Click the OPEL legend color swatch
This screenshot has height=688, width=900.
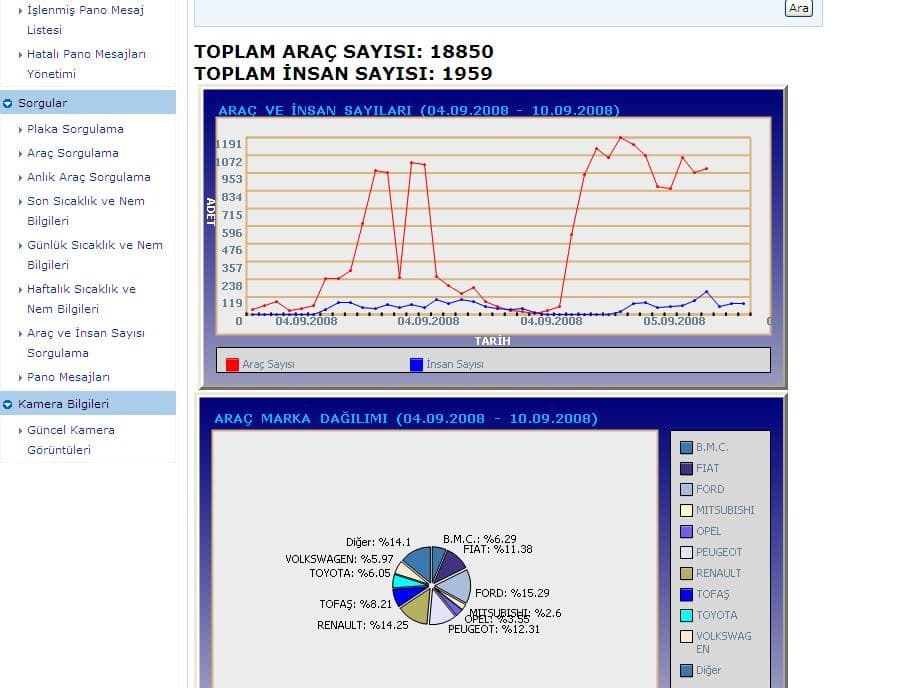[686, 531]
